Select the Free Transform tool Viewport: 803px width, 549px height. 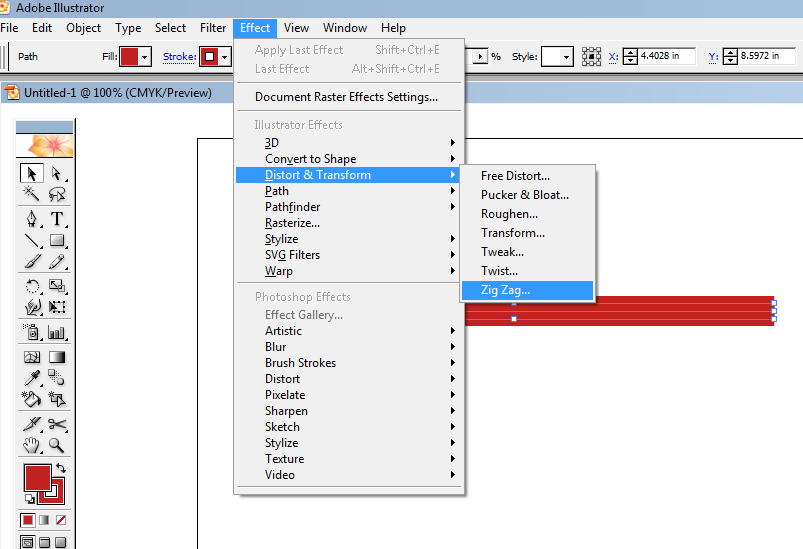pos(57,307)
